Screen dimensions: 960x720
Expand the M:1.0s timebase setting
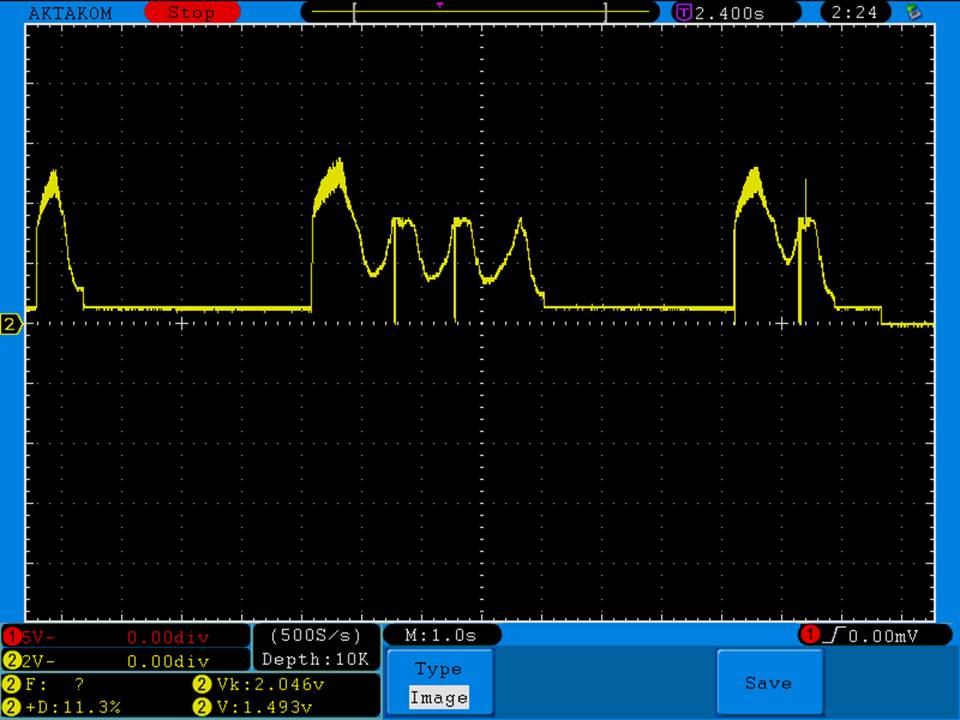(440, 635)
